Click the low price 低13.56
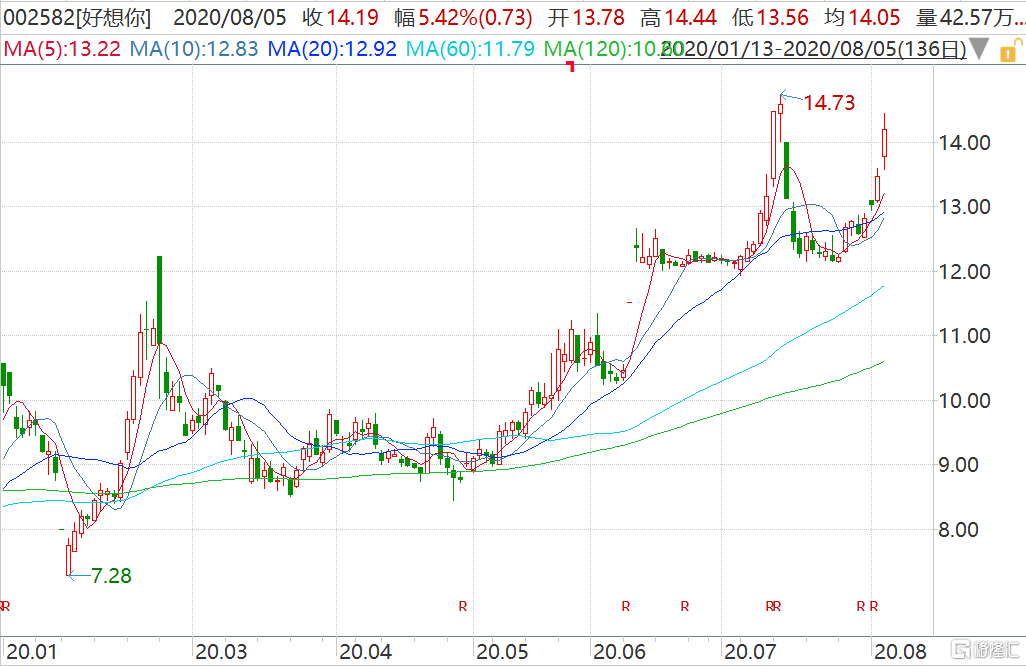This screenshot has width=1026, height=666. tap(770, 18)
